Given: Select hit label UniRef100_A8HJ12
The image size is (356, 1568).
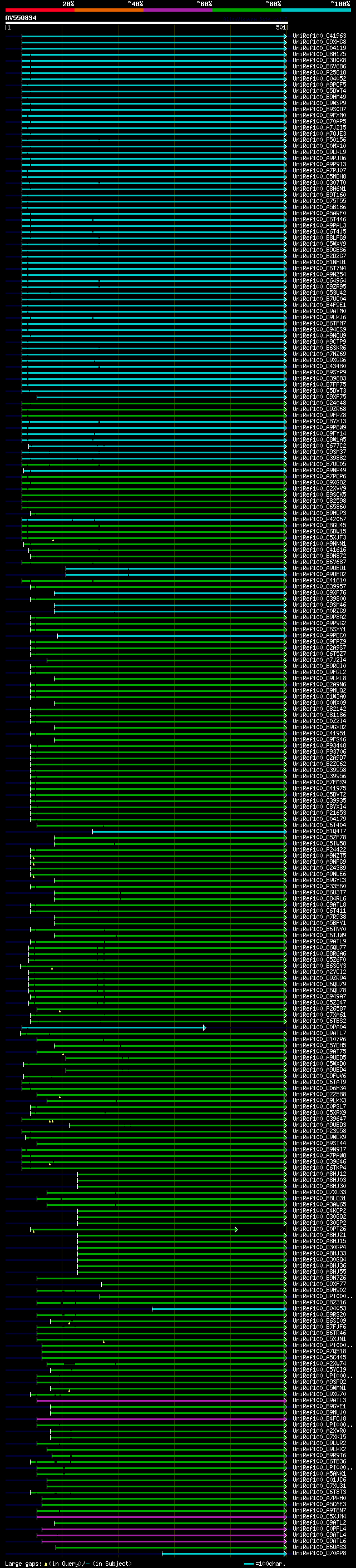Looking at the screenshot, I should pyautogui.click(x=319, y=1174).
